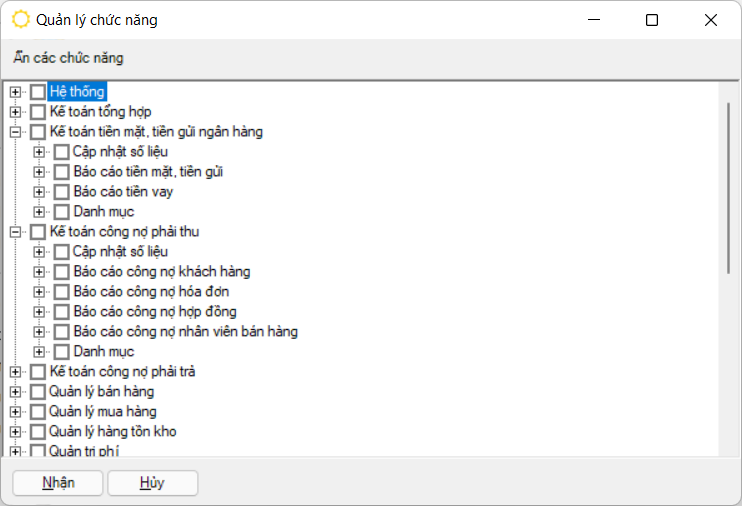Image resolution: width=742 pixels, height=506 pixels.
Task: Check the Kế toán tổng hợp box
Action: coord(38,112)
